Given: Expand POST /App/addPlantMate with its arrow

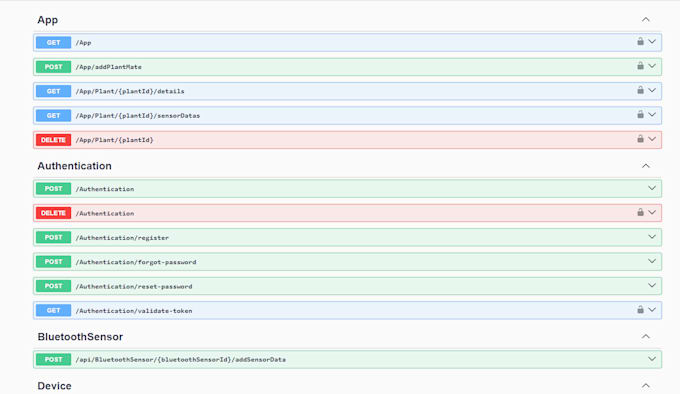Looking at the screenshot, I should click(x=652, y=66).
